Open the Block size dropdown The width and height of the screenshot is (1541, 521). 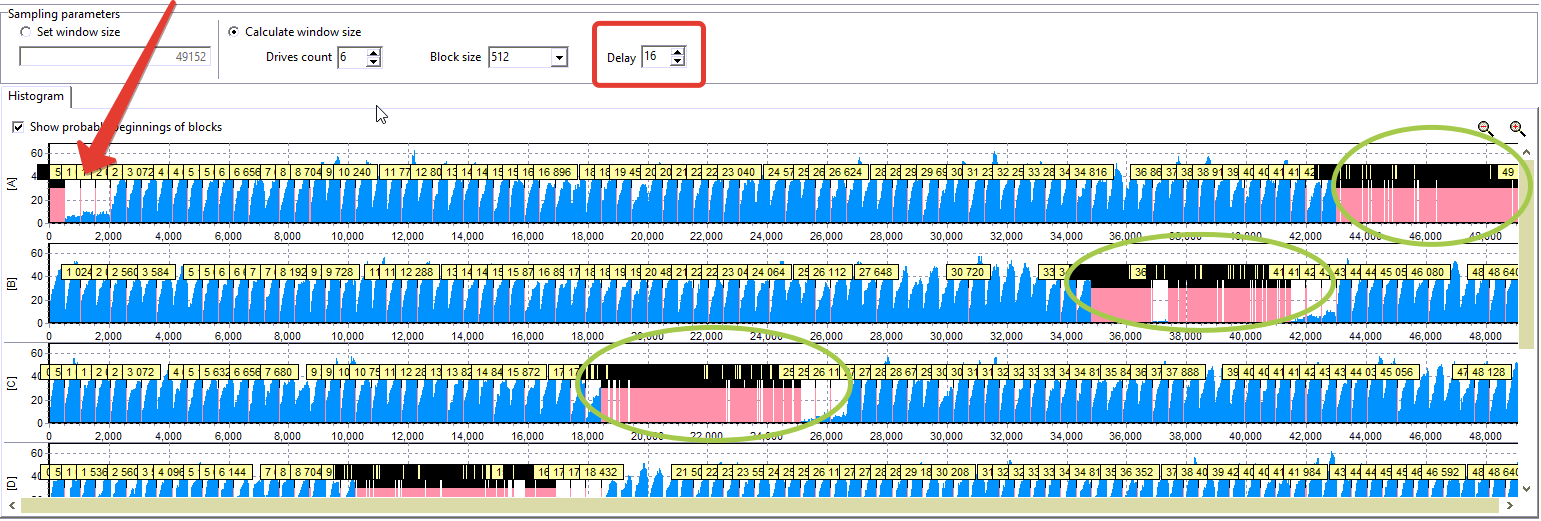click(559, 57)
